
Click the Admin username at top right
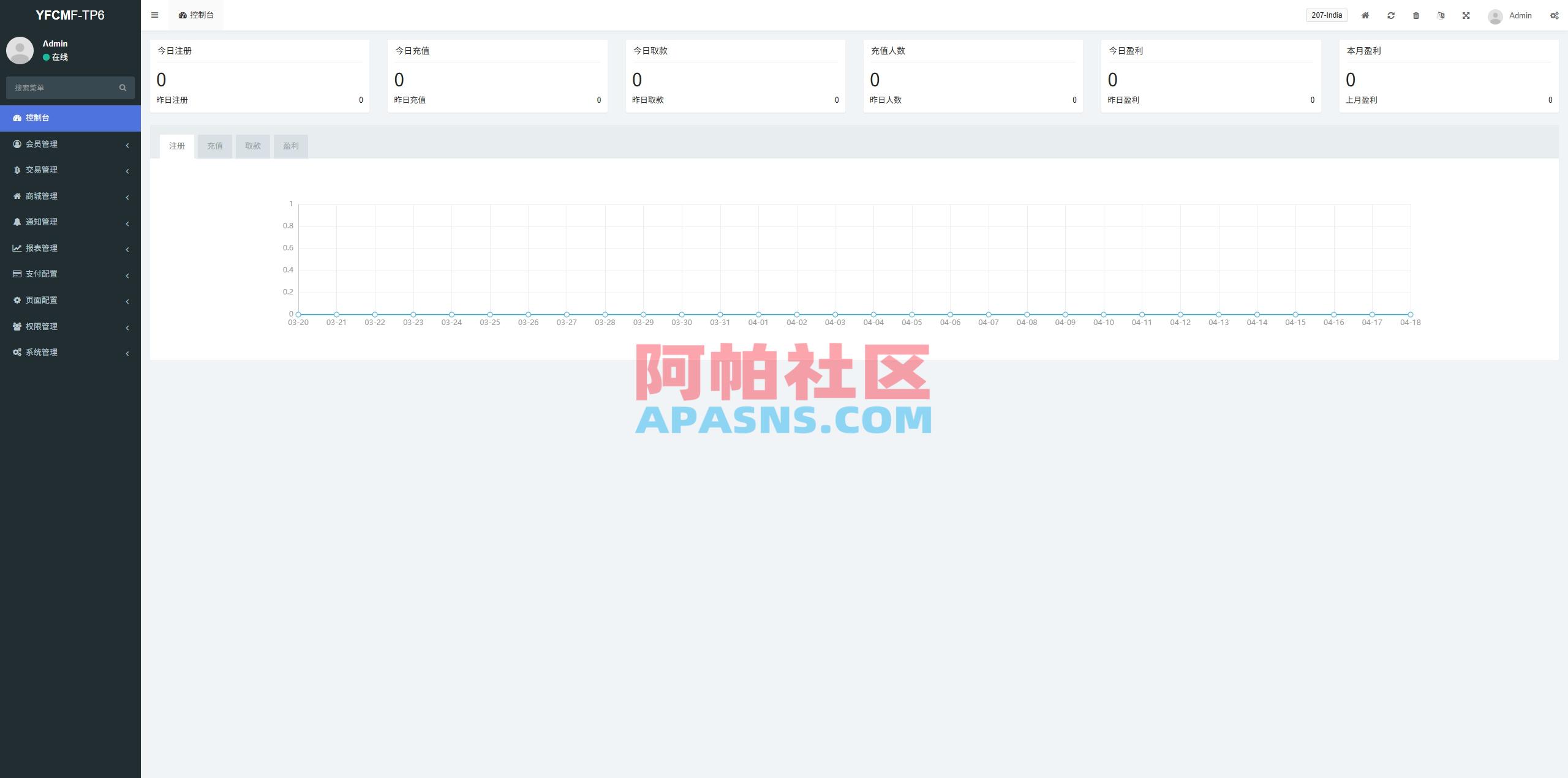[1520, 15]
